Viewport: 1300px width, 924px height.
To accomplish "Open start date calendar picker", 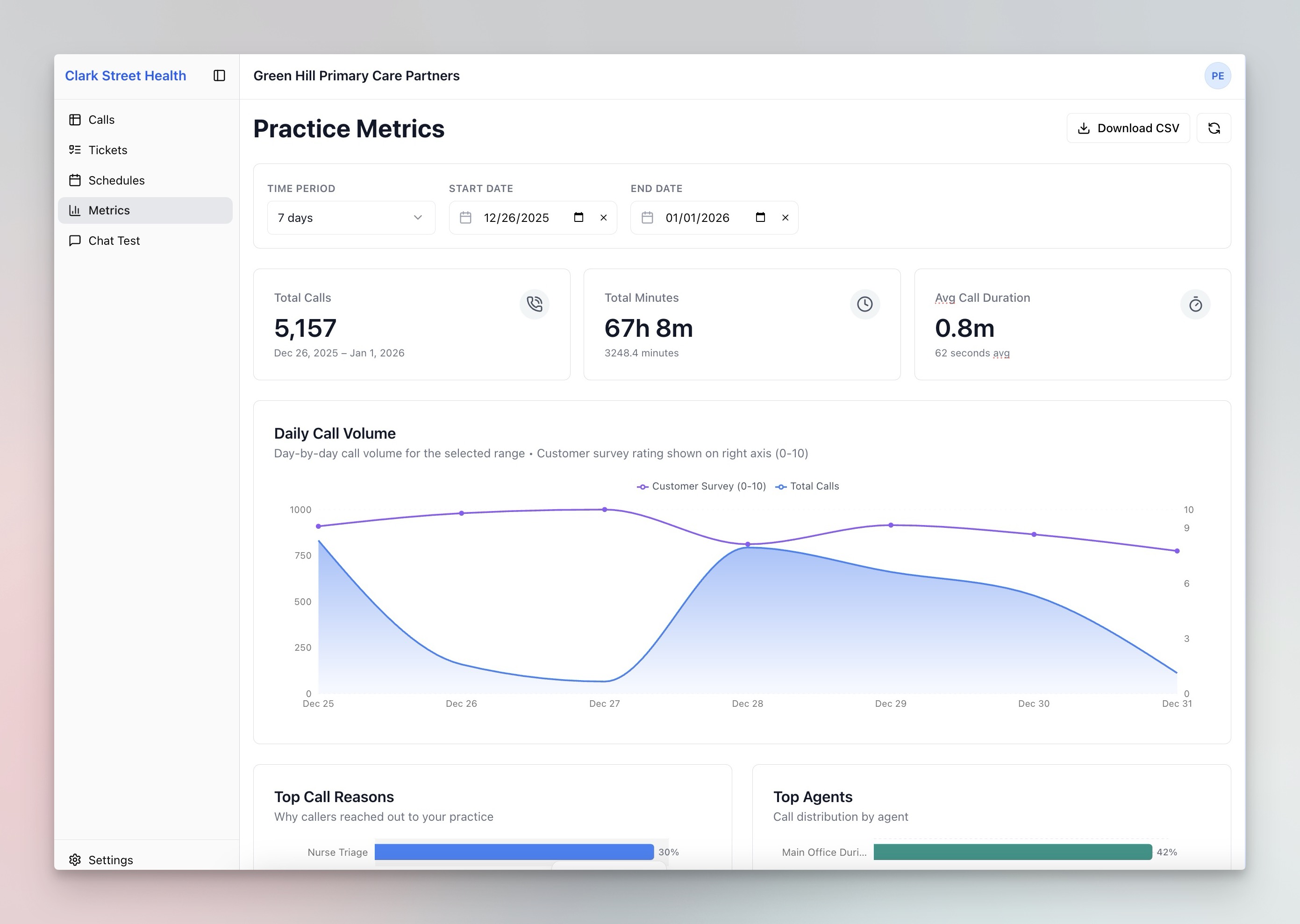I will coord(579,217).
